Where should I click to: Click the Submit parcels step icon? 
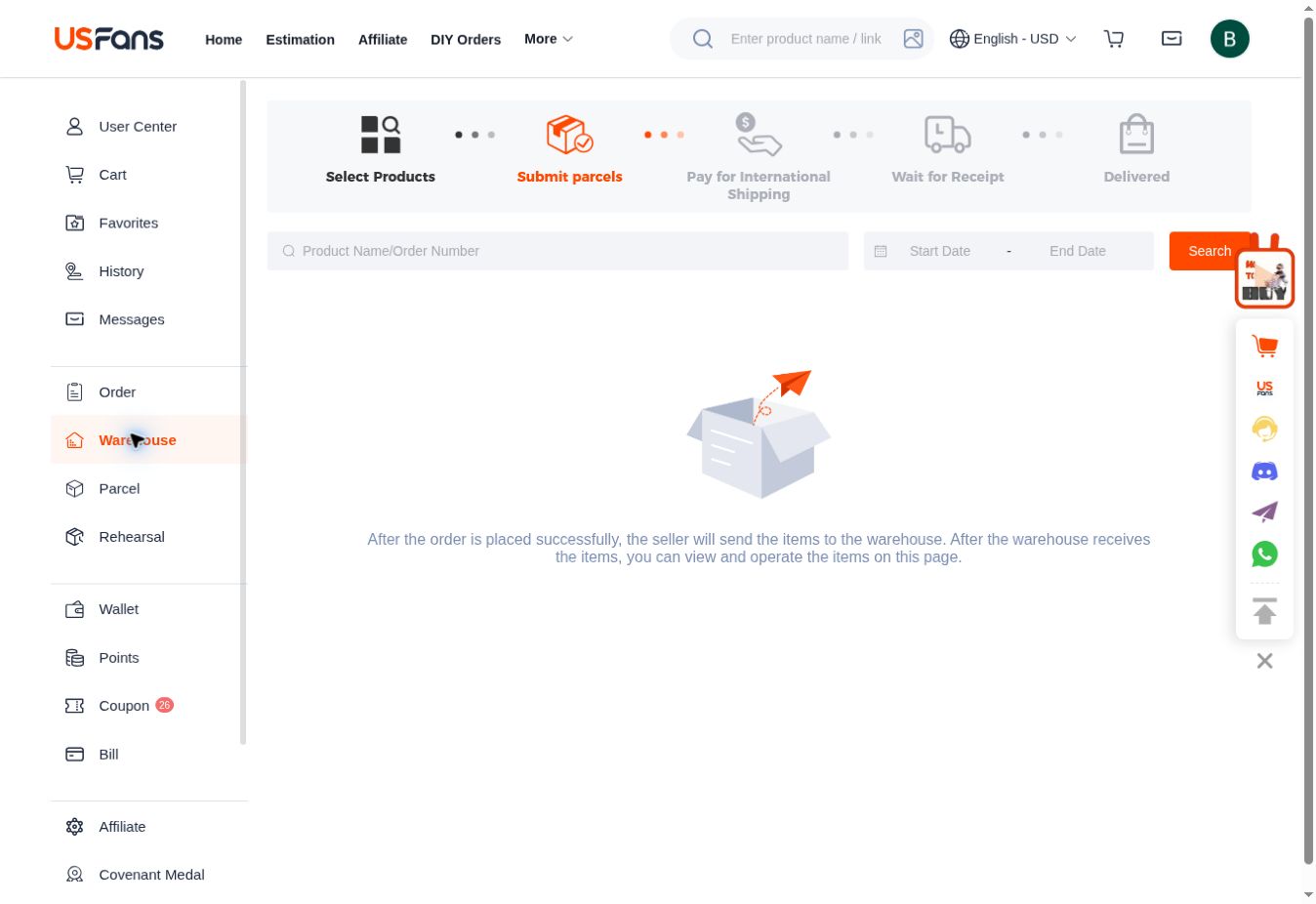pos(569,135)
